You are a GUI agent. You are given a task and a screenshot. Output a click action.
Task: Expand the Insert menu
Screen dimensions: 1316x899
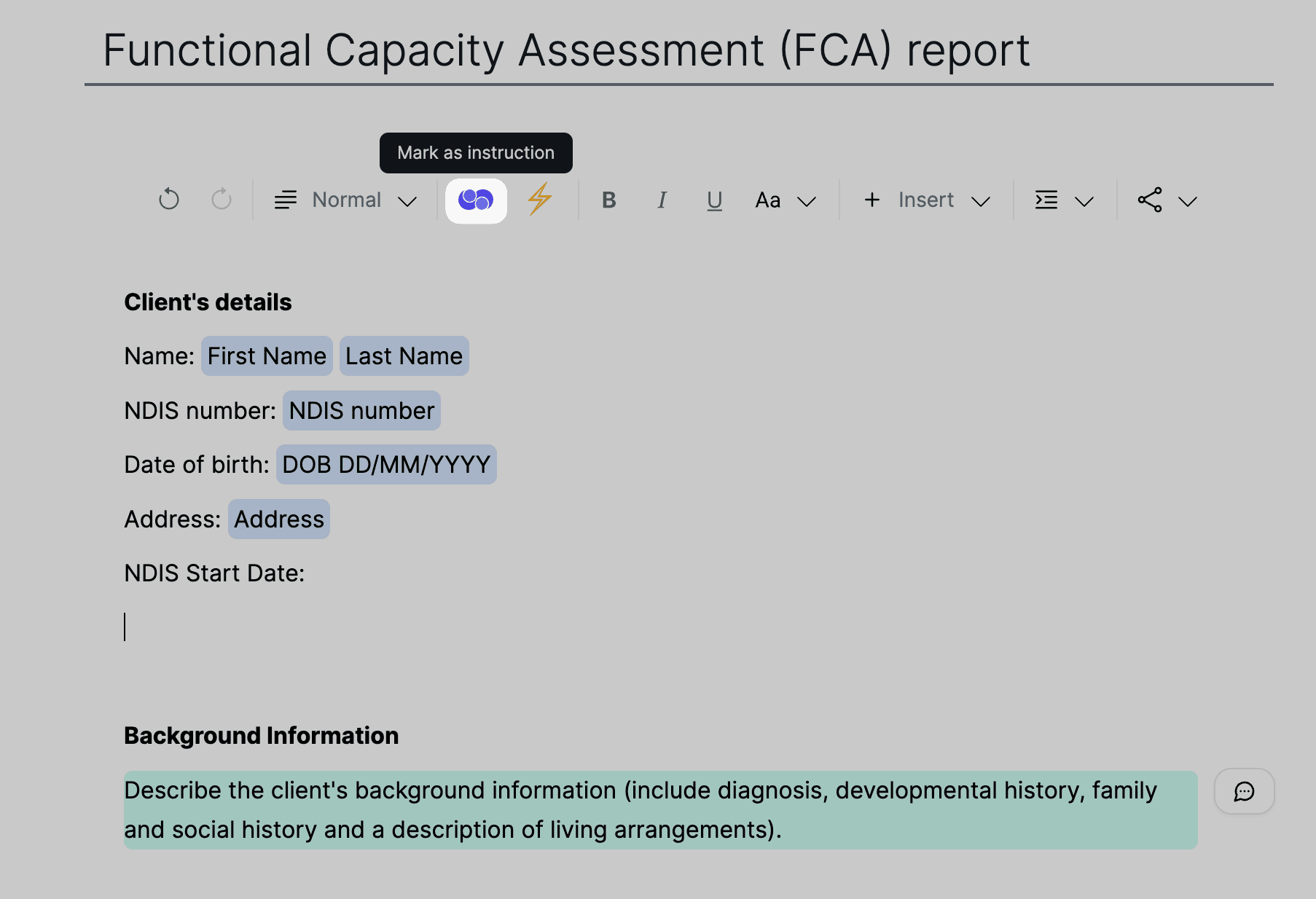click(x=926, y=200)
